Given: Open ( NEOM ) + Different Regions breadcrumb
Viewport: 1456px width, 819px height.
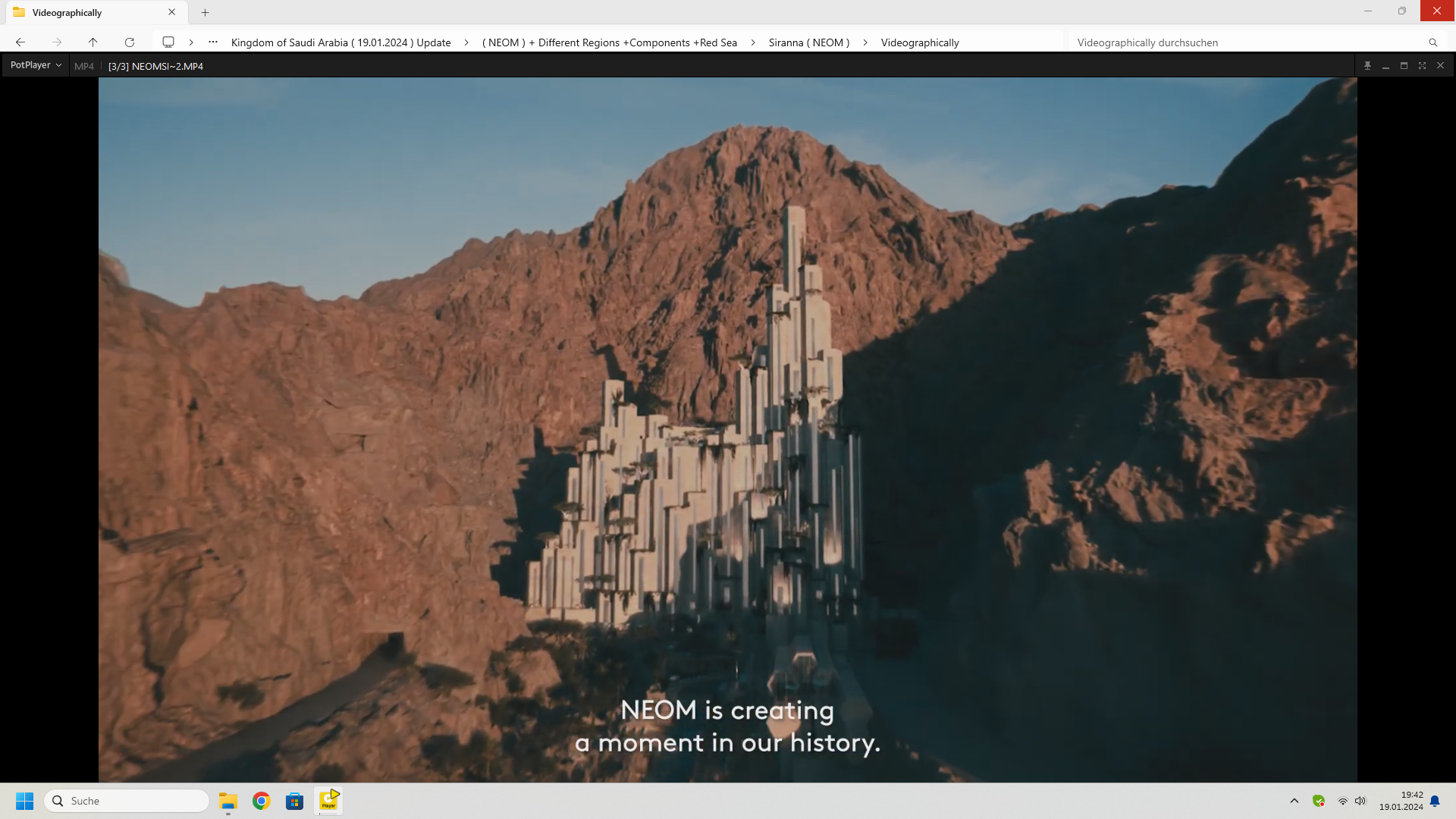Looking at the screenshot, I should pos(610,42).
